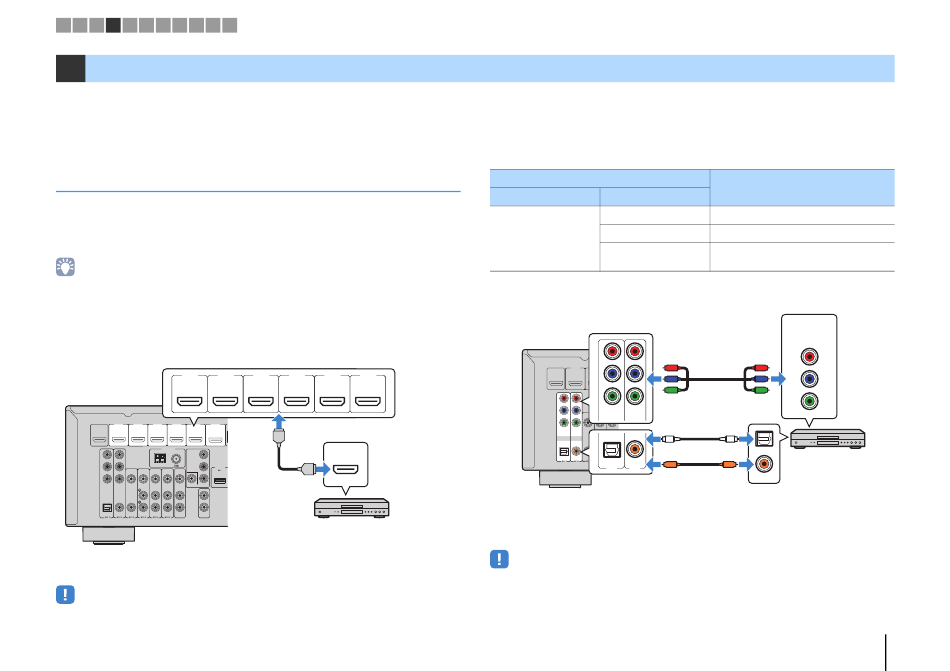The width and height of the screenshot is (950, 671).
Task: Click the disc player below the HDMI callout
Action: [x=351, y=507]
